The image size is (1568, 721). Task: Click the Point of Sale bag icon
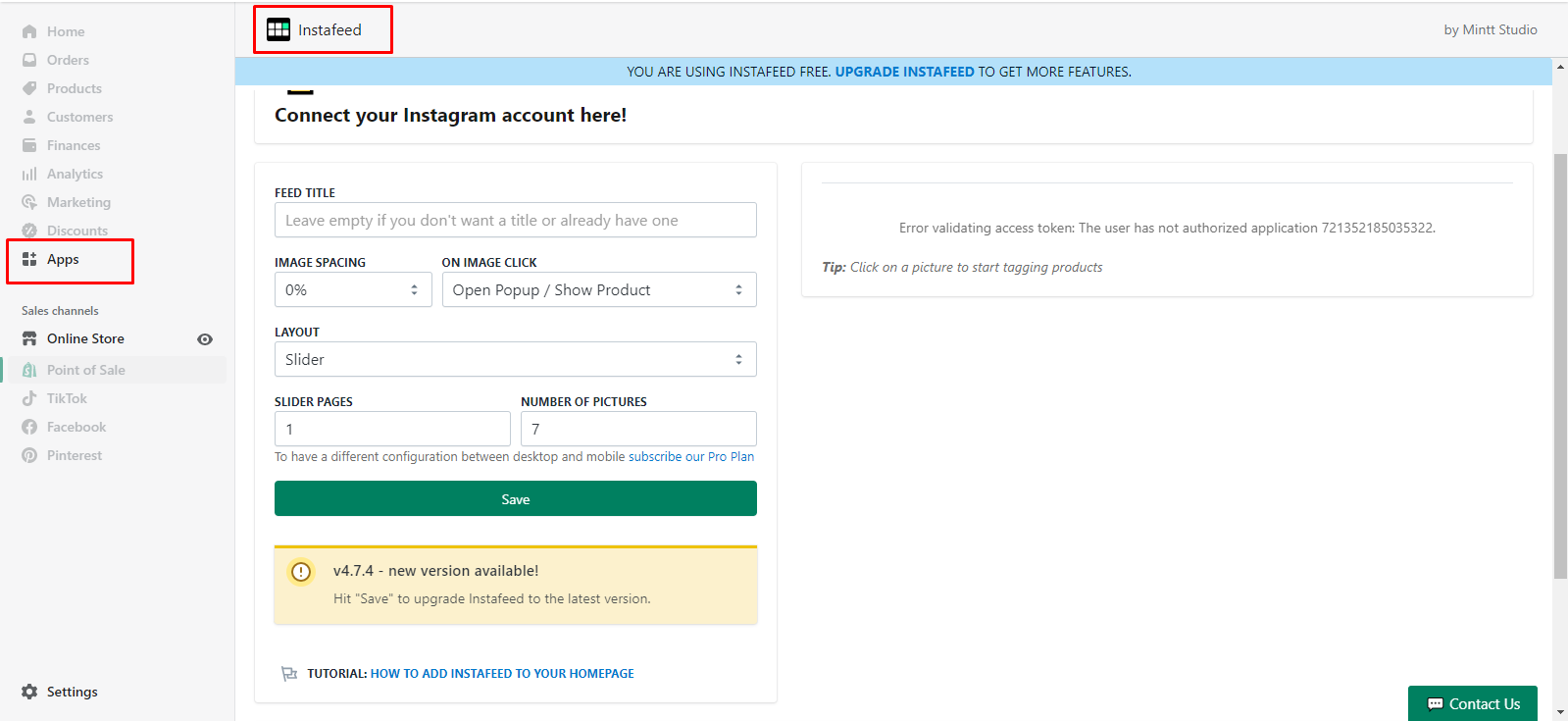(x=29, y=370)
